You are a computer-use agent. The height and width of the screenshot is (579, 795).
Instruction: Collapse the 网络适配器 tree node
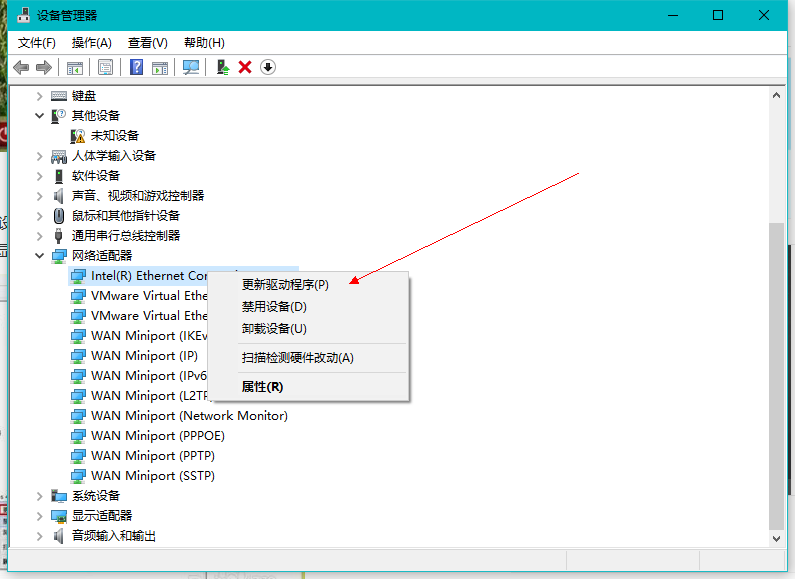pyautogui.click(x=40, y=256)
